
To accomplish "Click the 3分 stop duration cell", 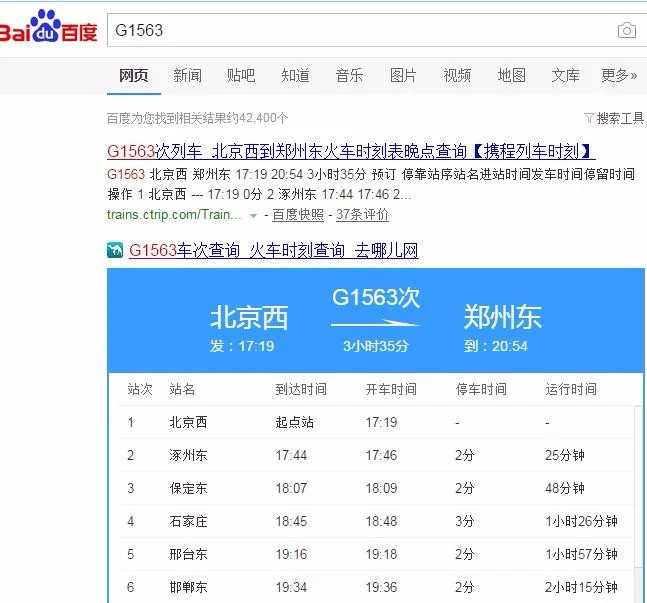I will (x=465, y=521).
